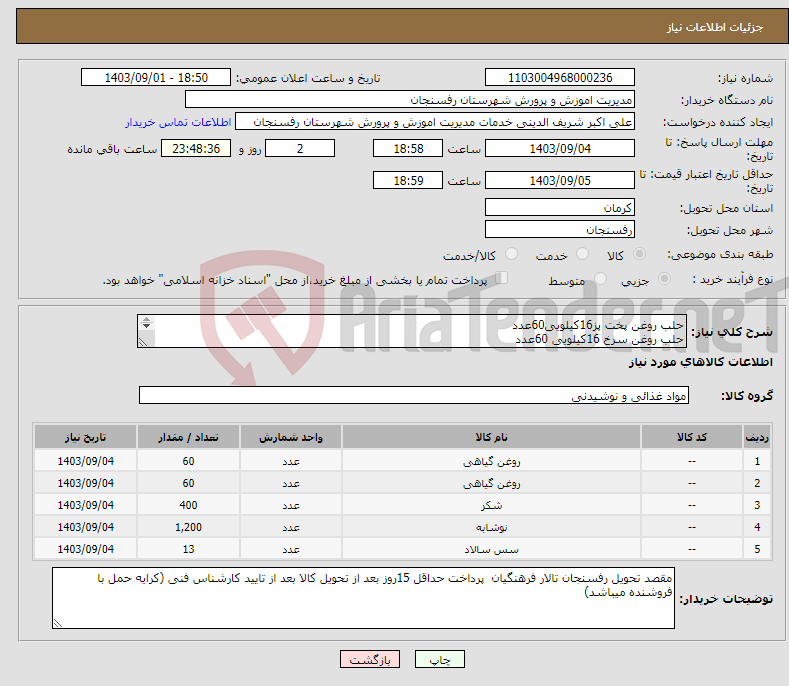This screenshot has height=686, width=789.
Task: Click the unit عدد in the نوشابه row
Action: point(291,527)
